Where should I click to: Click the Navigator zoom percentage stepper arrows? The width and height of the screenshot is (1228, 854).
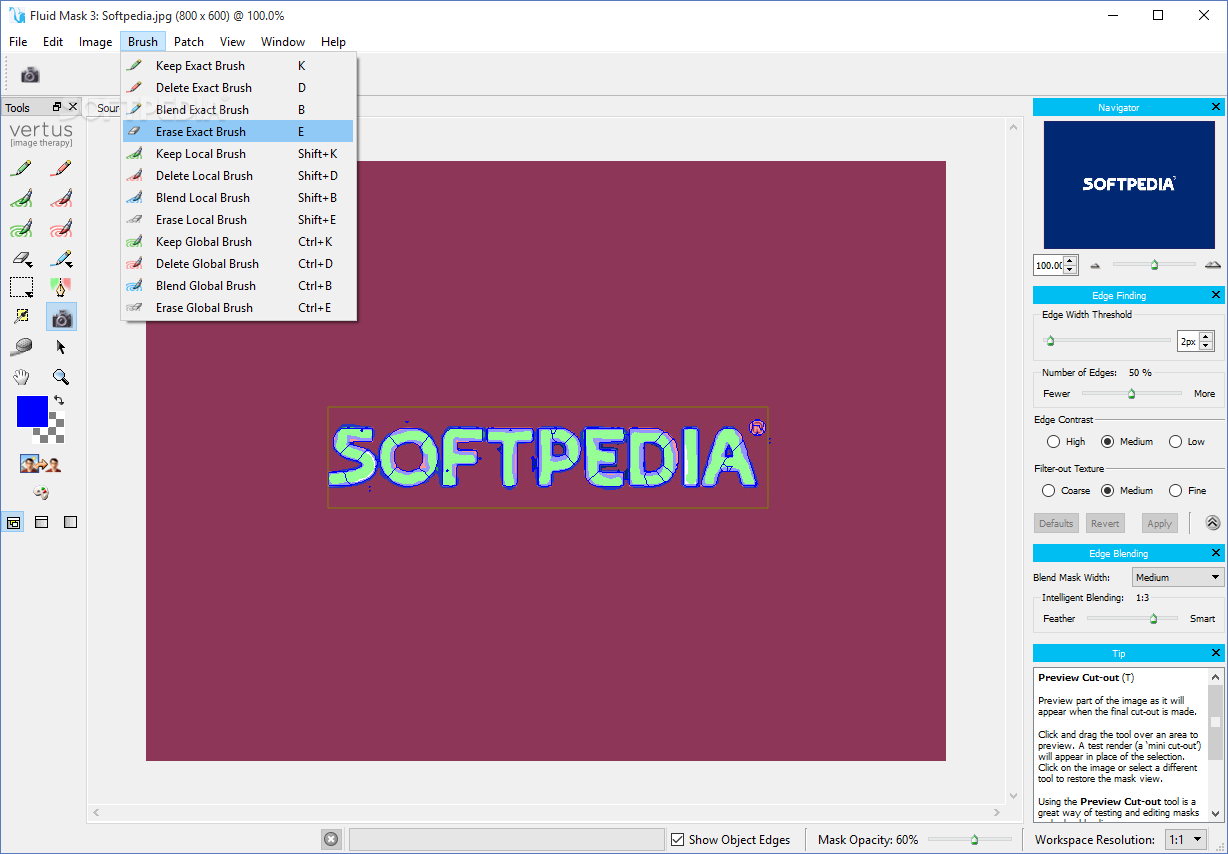coord(1071,265)
